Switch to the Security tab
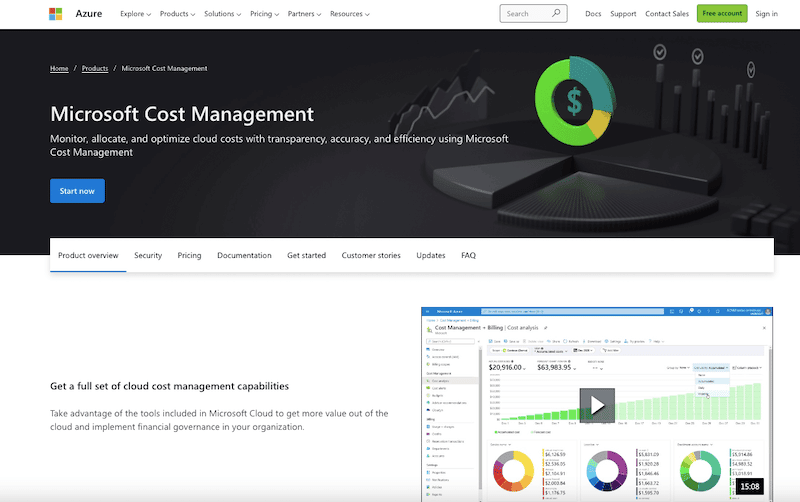Viewport: 800px width, 502px height. click(148, 255)
